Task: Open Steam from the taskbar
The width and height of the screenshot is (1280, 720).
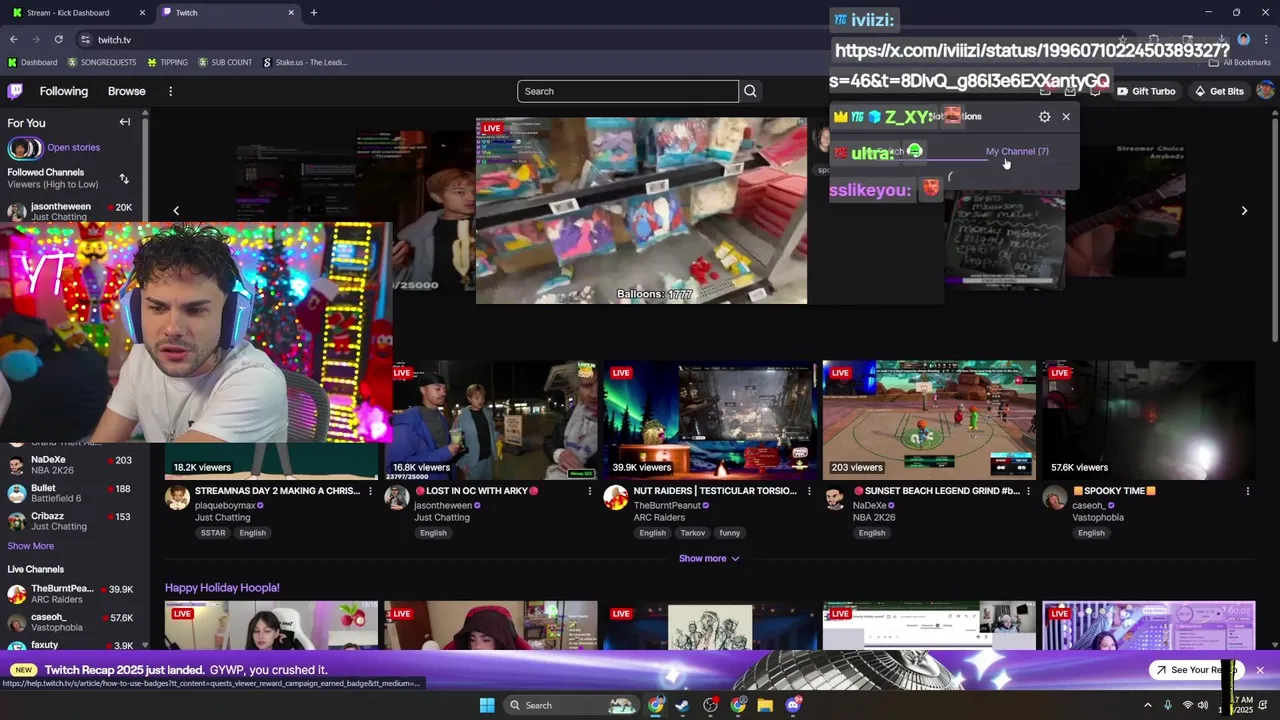Action: click(x=682, y=705)
